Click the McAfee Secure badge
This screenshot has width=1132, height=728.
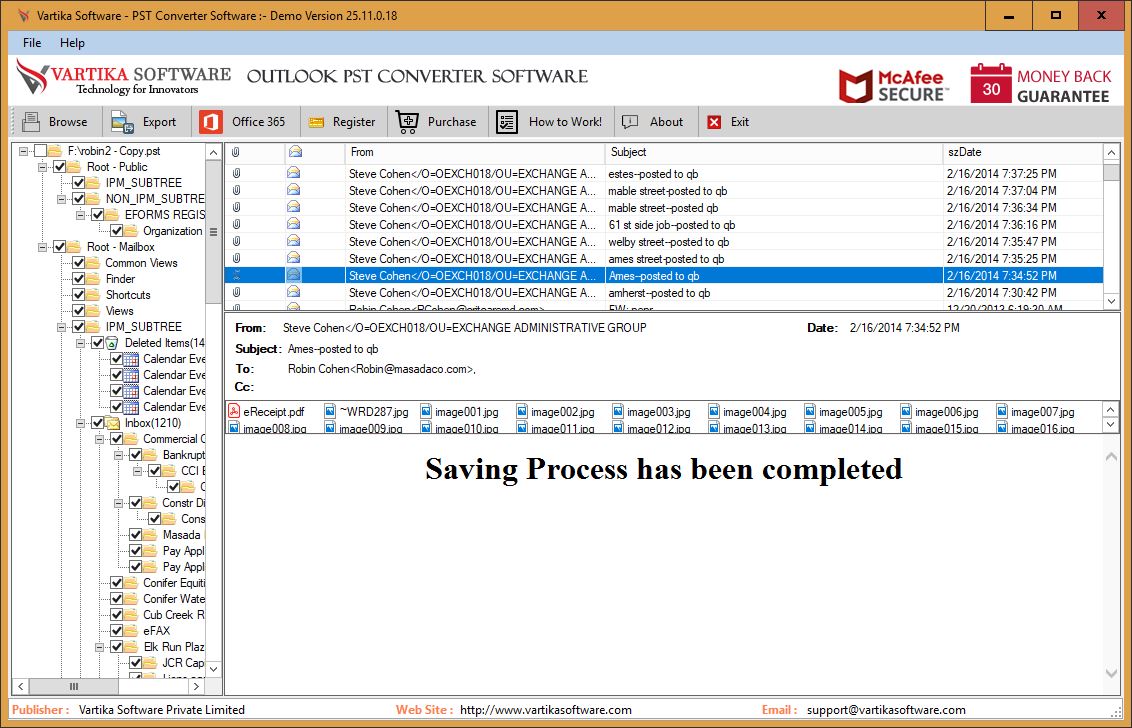click(x=894, y=84)
